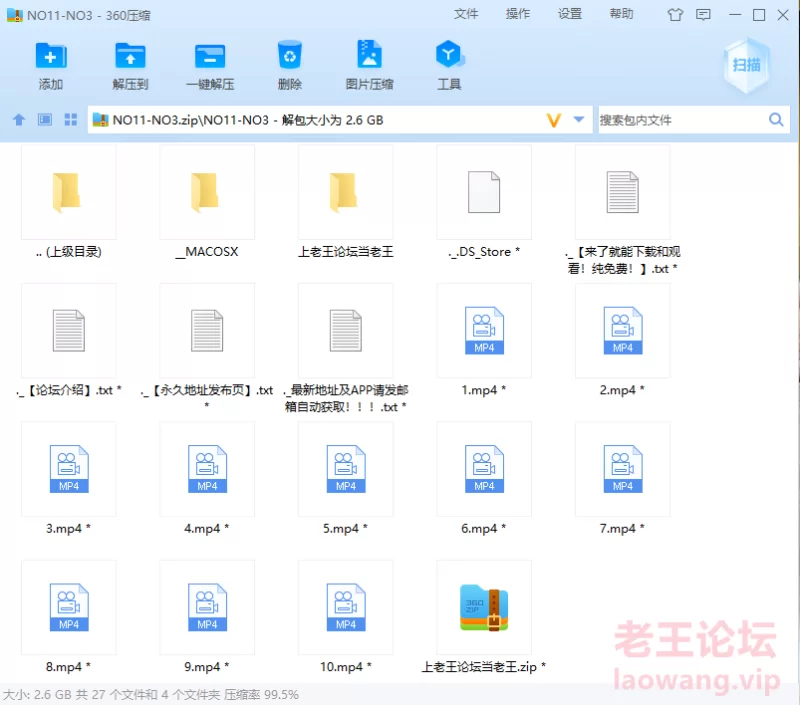Viewport: 800px width, 705px height.
Task: Open the 工具 (Tools) icon
Action: click(449, 54)
